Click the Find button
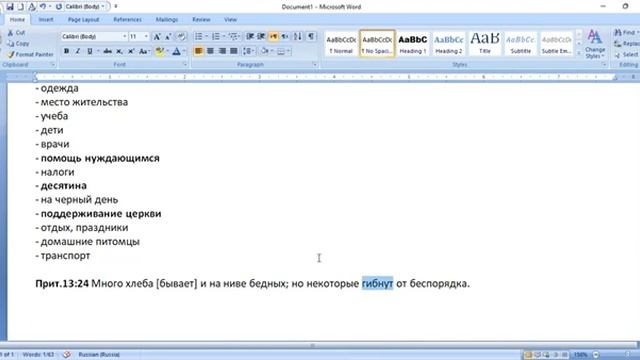The image size is (640, 360). [626, 33]
